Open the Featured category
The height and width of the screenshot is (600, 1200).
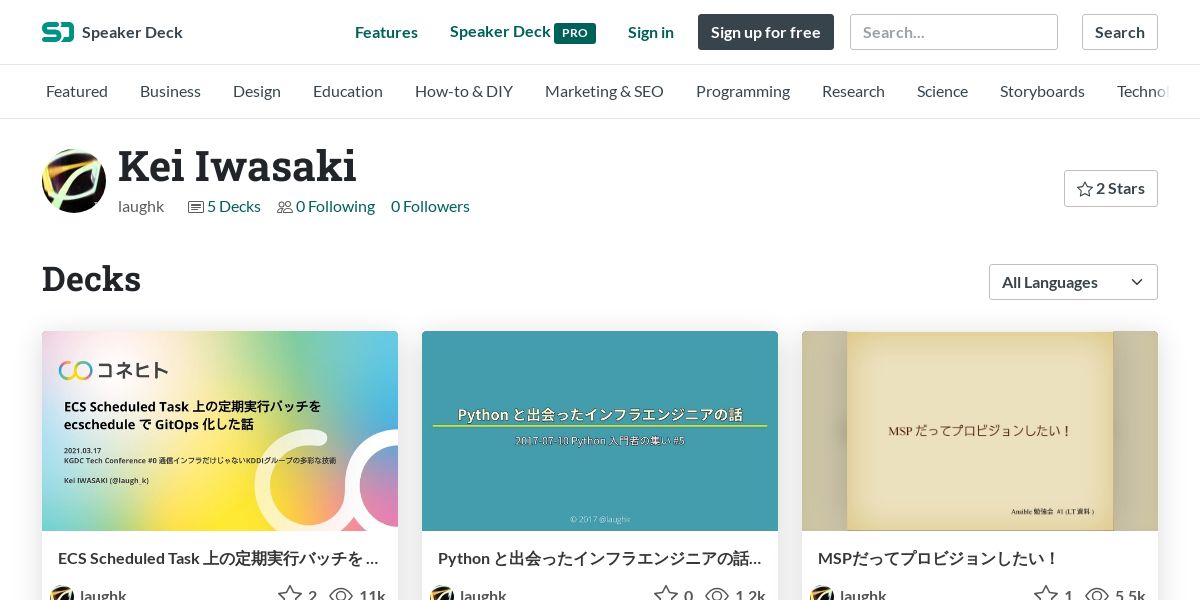(77, 91)
